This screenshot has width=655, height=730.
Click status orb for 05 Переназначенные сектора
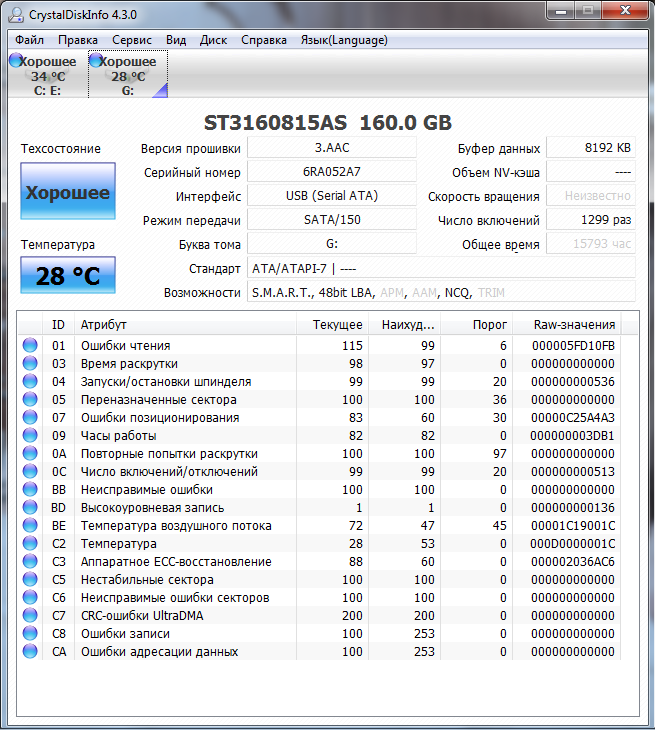pos(30,399)
